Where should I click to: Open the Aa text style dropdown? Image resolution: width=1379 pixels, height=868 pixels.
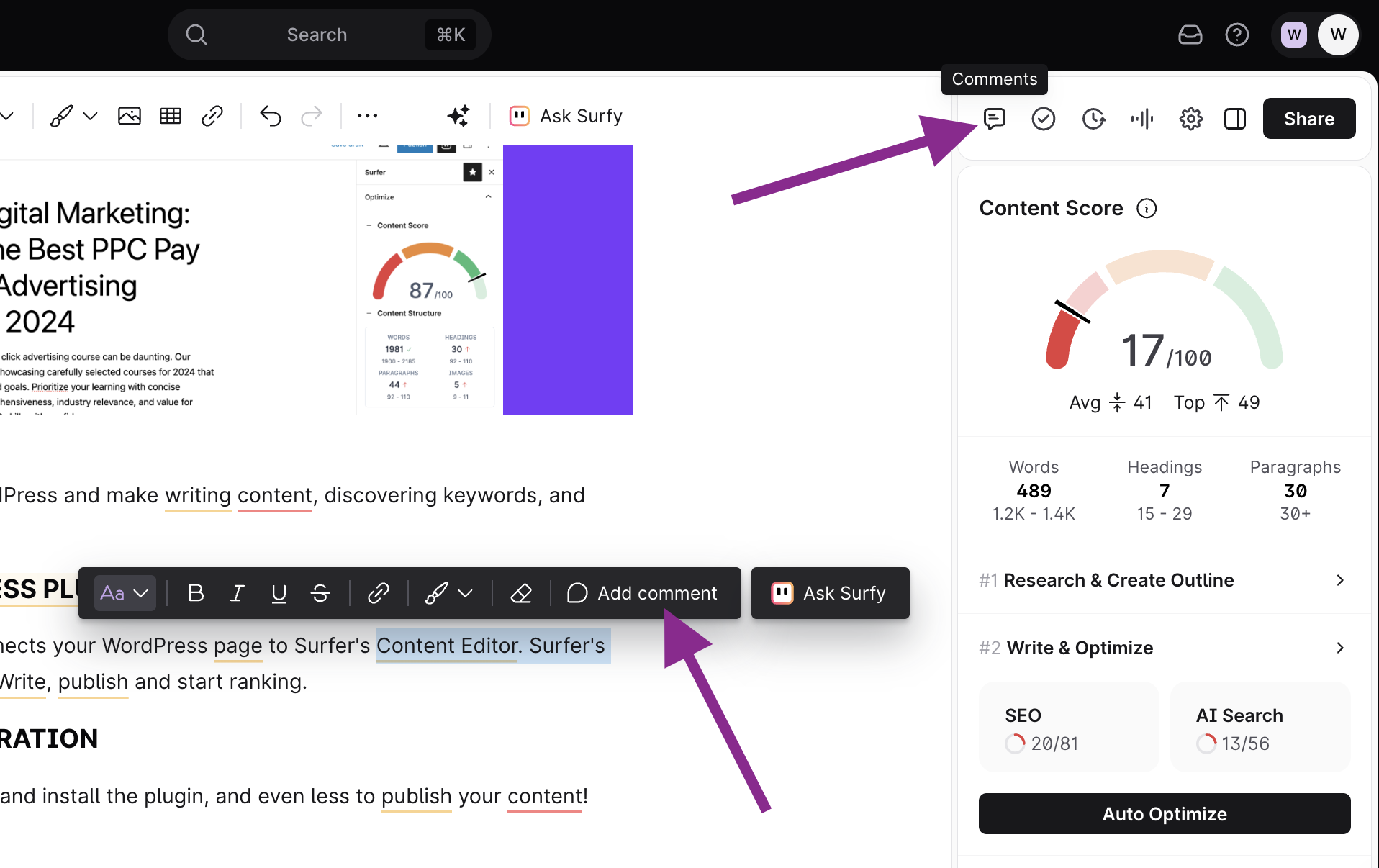point(125,593)
